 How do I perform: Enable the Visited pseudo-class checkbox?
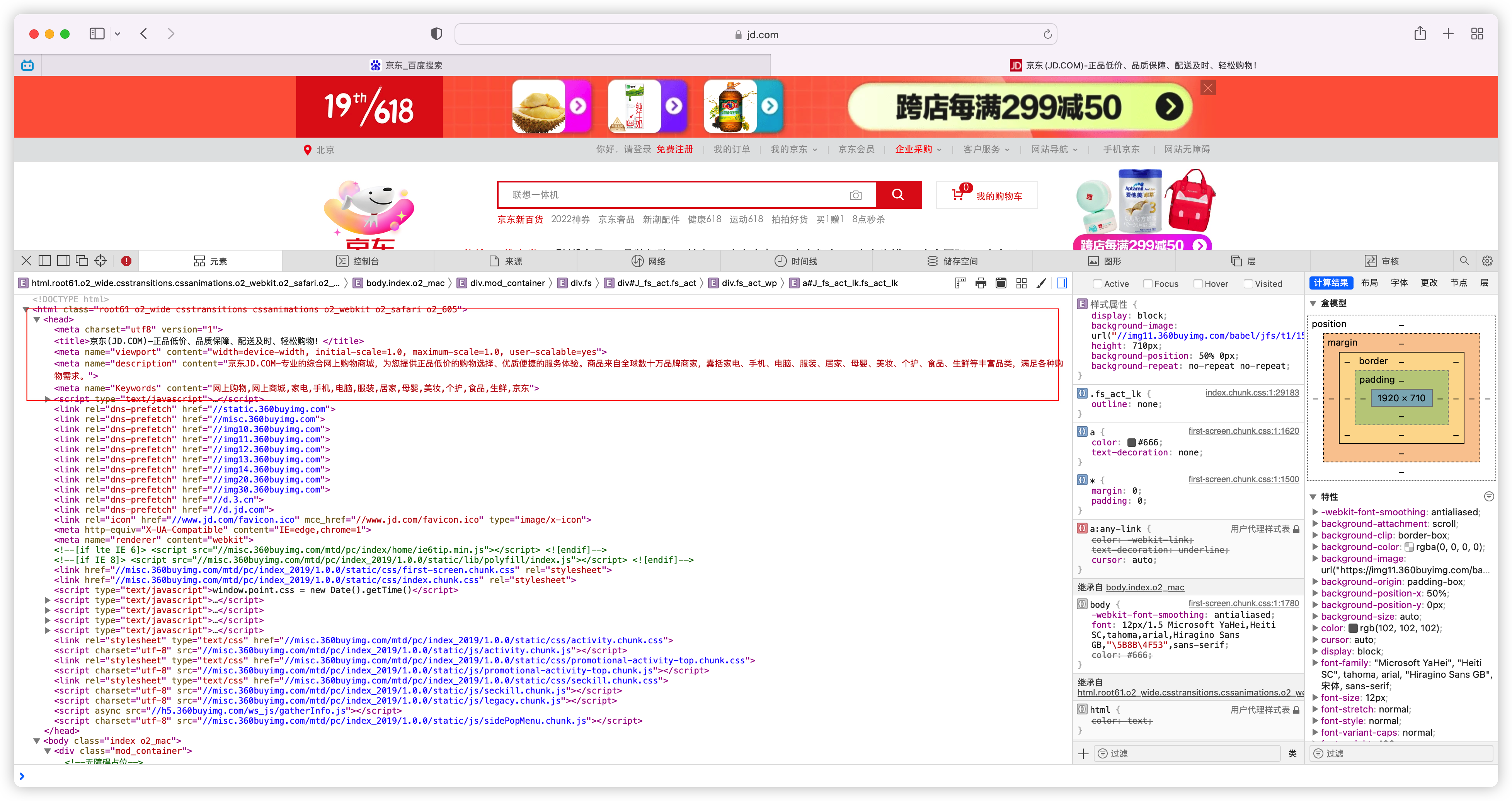click(1248, 284)
